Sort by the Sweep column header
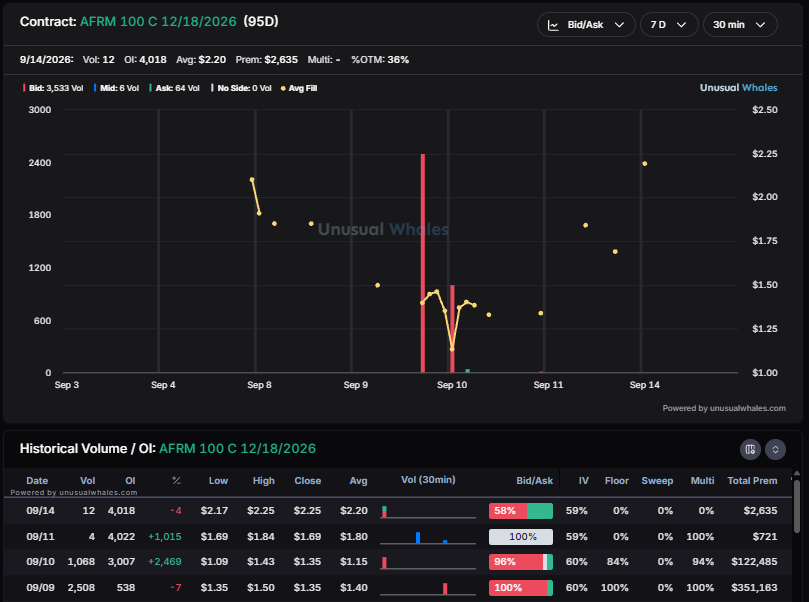This screenshot has width=809, height=602. (657, 480)
